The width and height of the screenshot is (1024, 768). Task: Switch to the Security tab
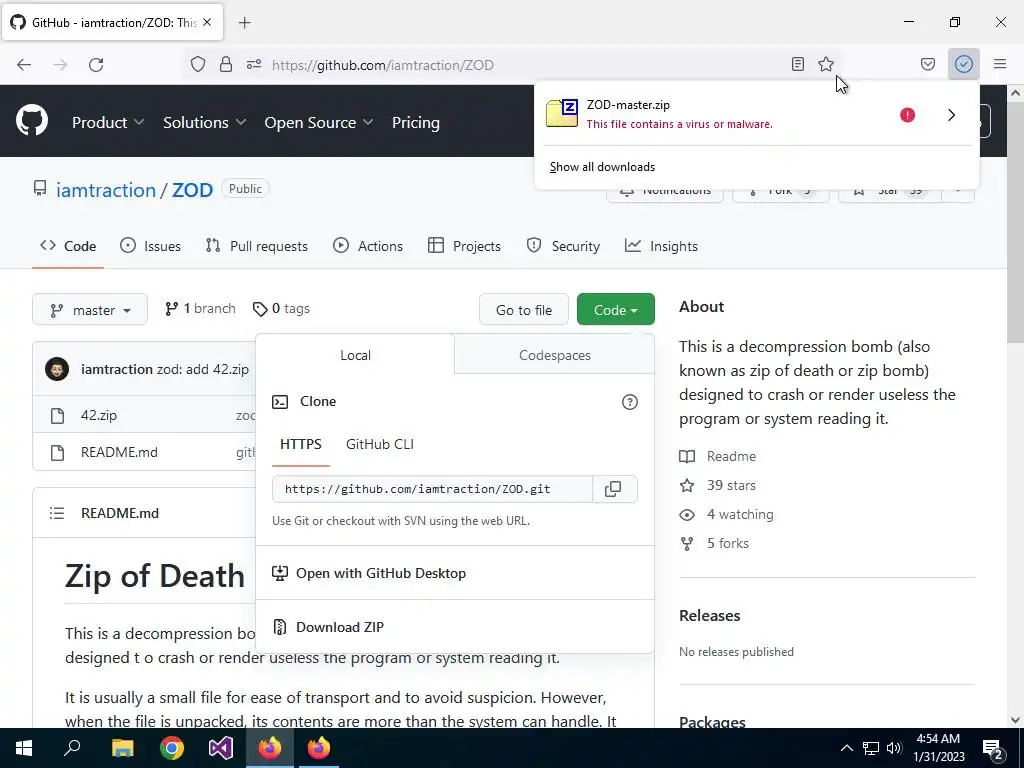pyautogui.click(x=563, y=246)
